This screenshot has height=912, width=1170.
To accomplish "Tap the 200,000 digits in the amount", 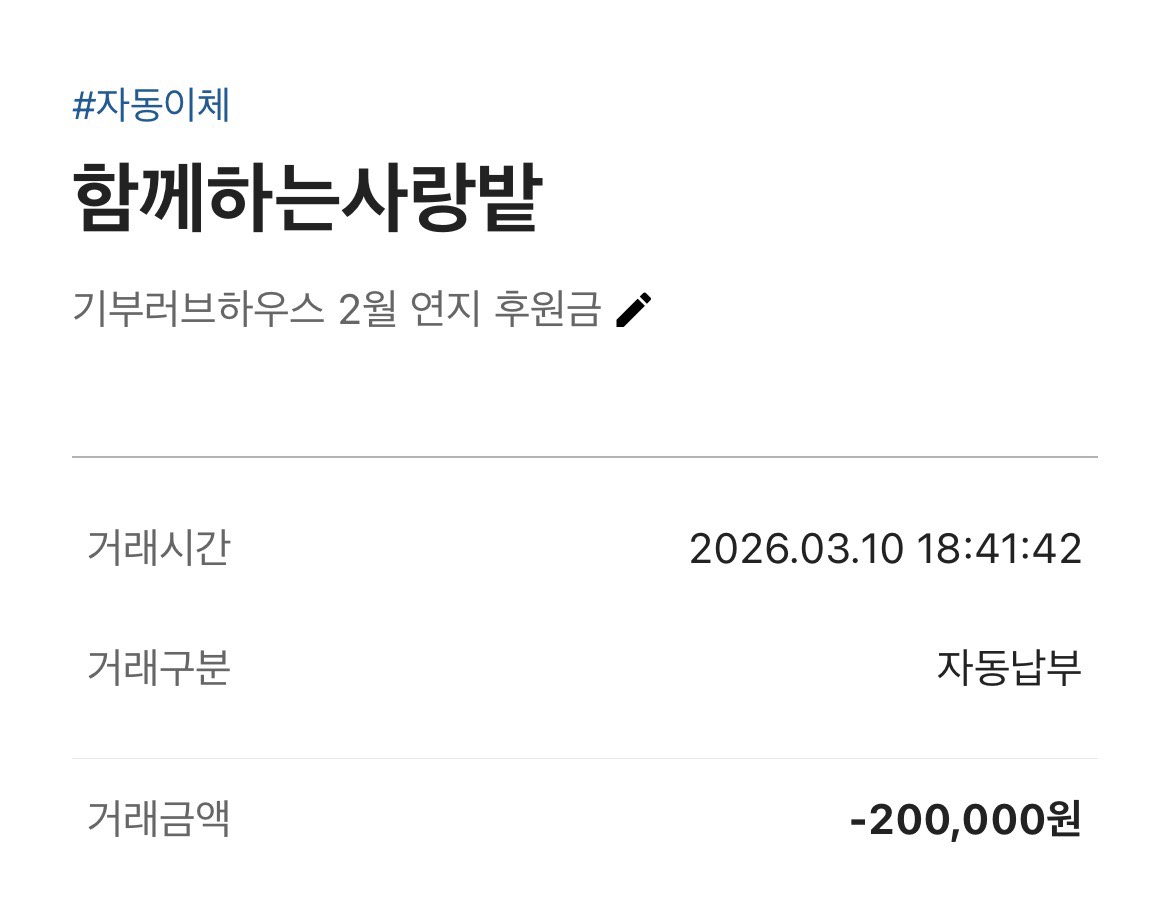I will (x=956, y=821).
